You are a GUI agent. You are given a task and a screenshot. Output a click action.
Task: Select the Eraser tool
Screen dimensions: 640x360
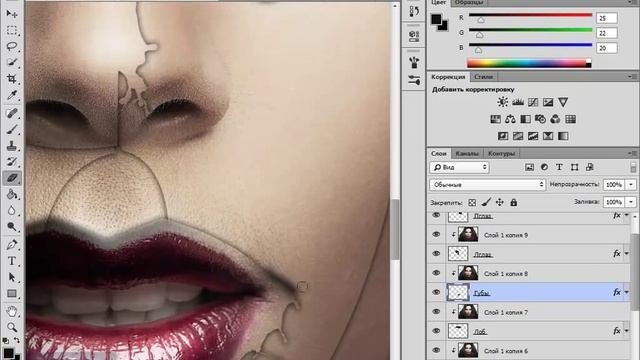(x=11, y=178)
